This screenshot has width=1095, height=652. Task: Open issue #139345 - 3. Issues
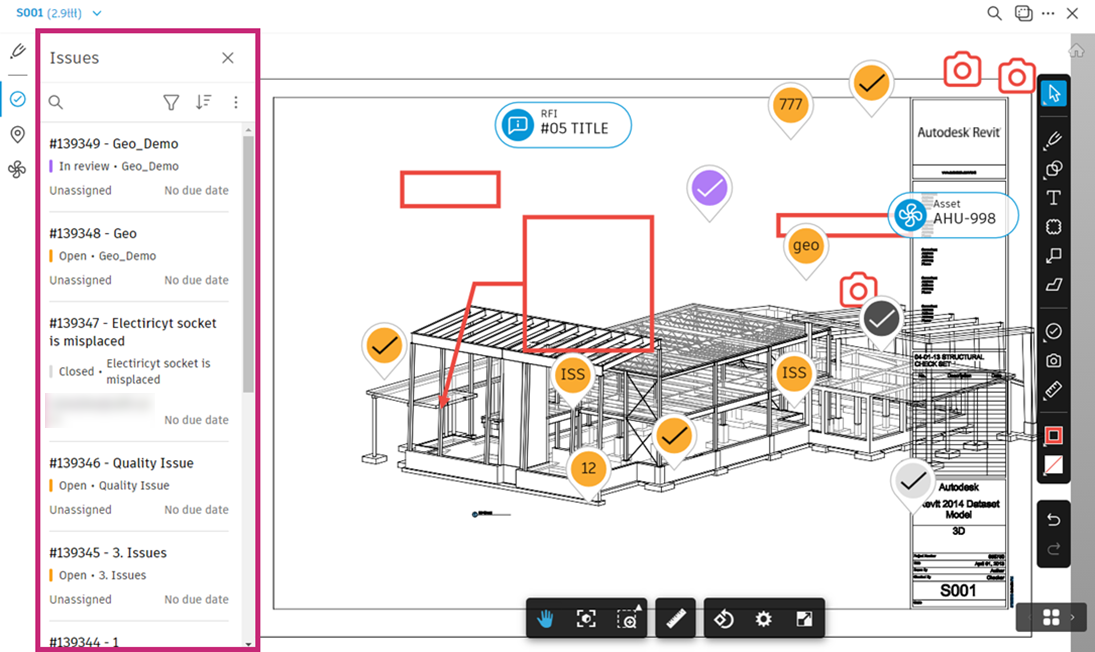[x=139, y=576]
